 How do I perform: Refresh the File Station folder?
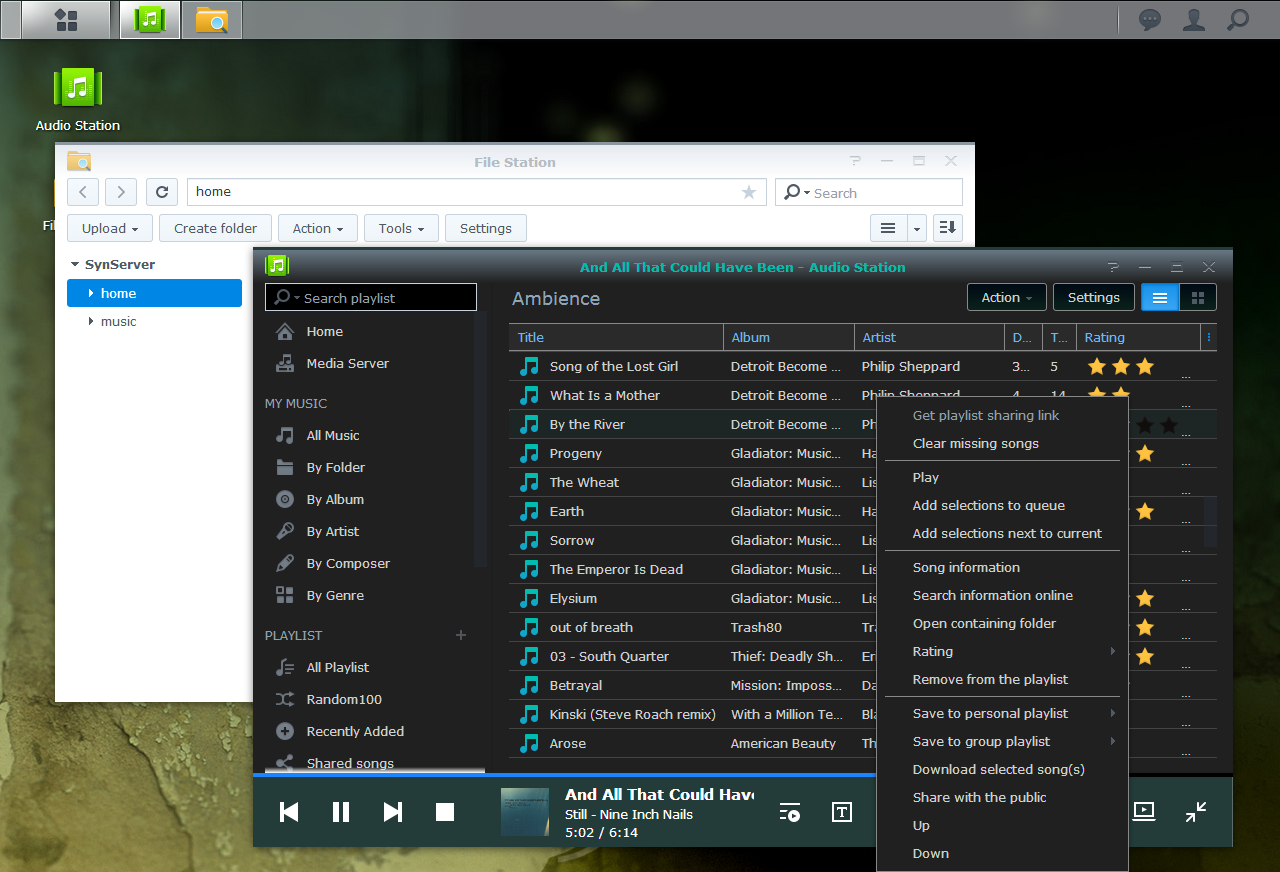point(162,192)
